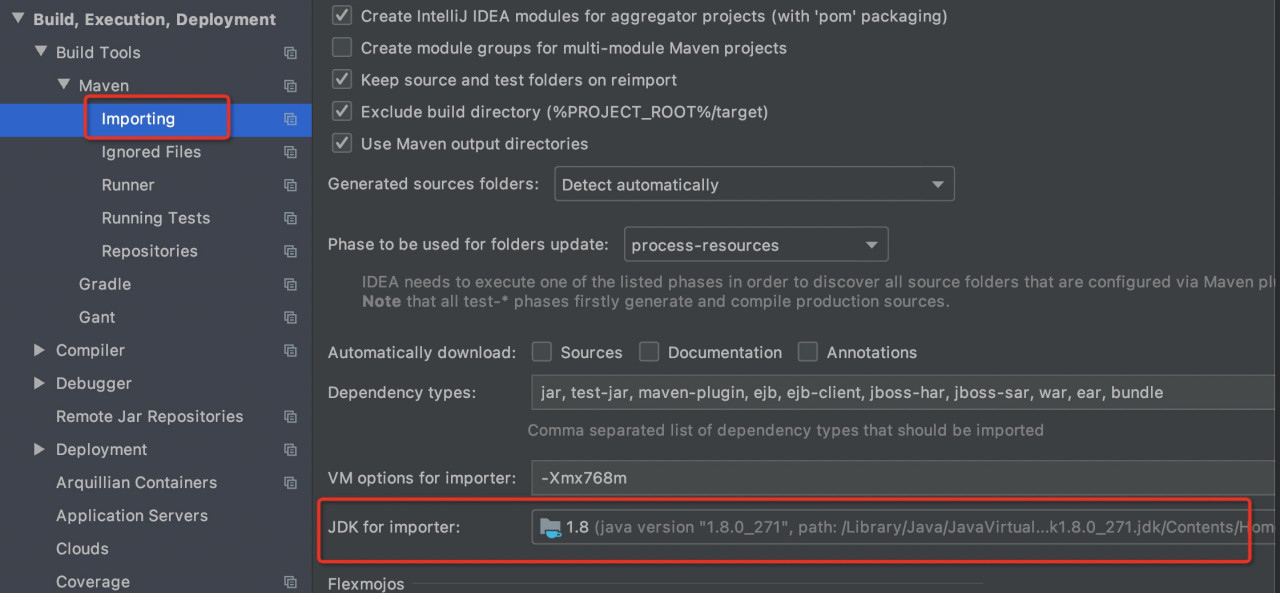Click project-level settings icon beside Runner

click(290, 185)
